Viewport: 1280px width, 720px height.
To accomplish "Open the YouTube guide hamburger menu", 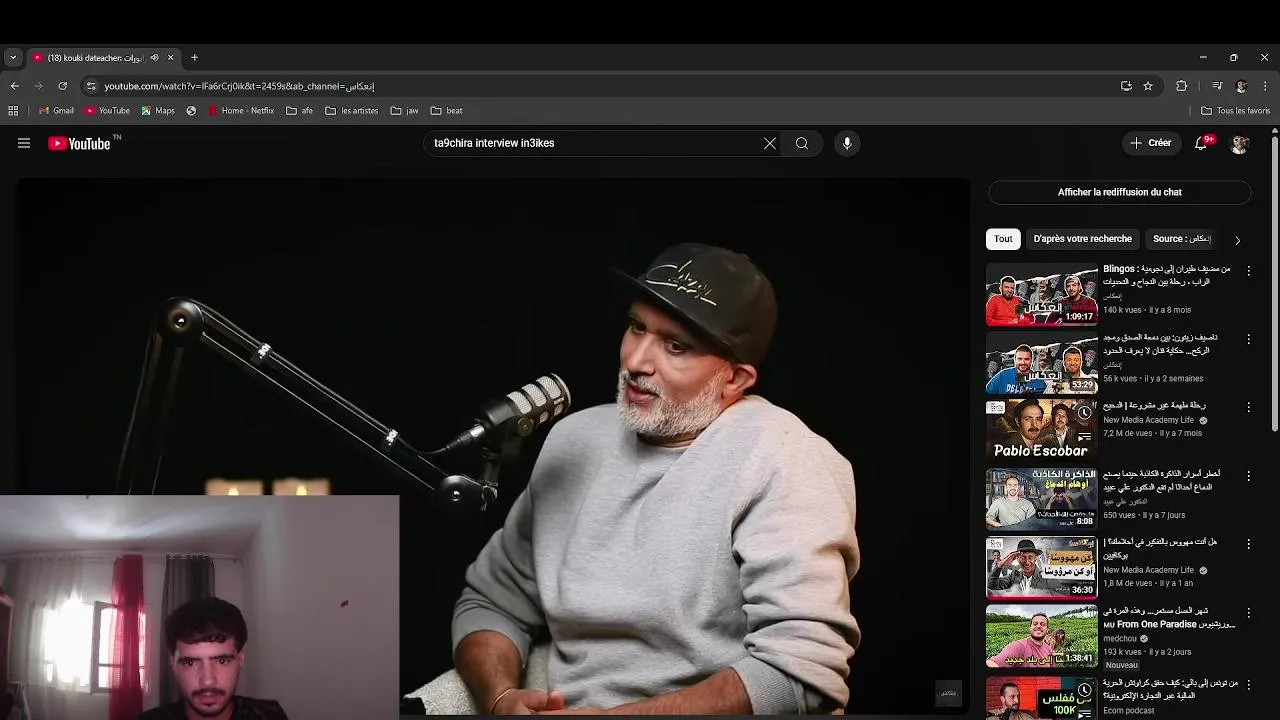I will click(24, 143).
